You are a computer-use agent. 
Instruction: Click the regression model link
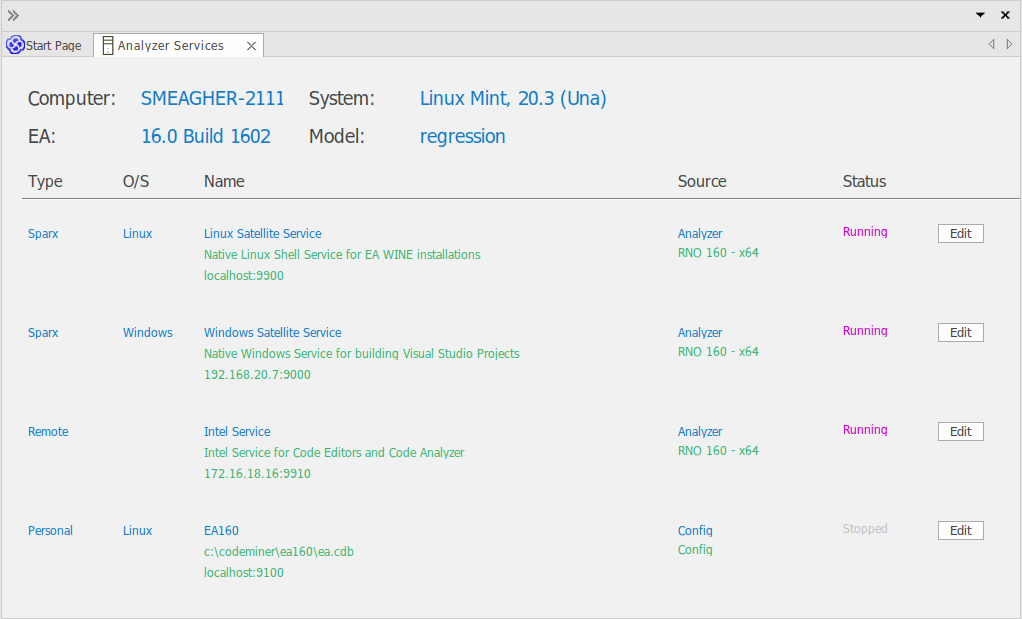(x=462, y=137)
